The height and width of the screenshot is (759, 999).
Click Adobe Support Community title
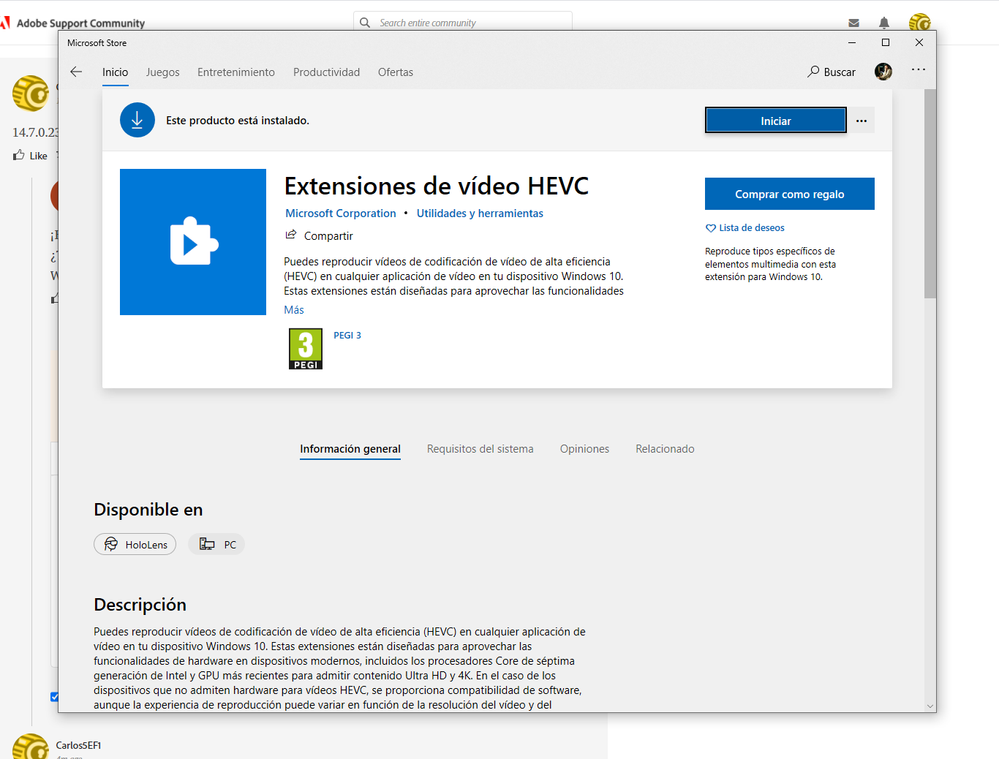[81, 23]
